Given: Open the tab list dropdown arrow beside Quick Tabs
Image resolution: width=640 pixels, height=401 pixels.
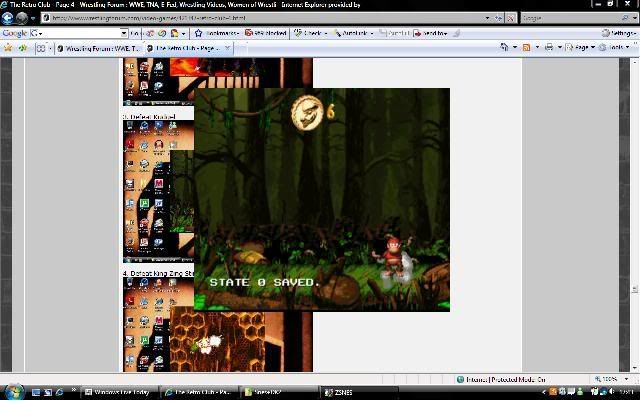Looking at the screenshot, I should (x=50, y=48).
